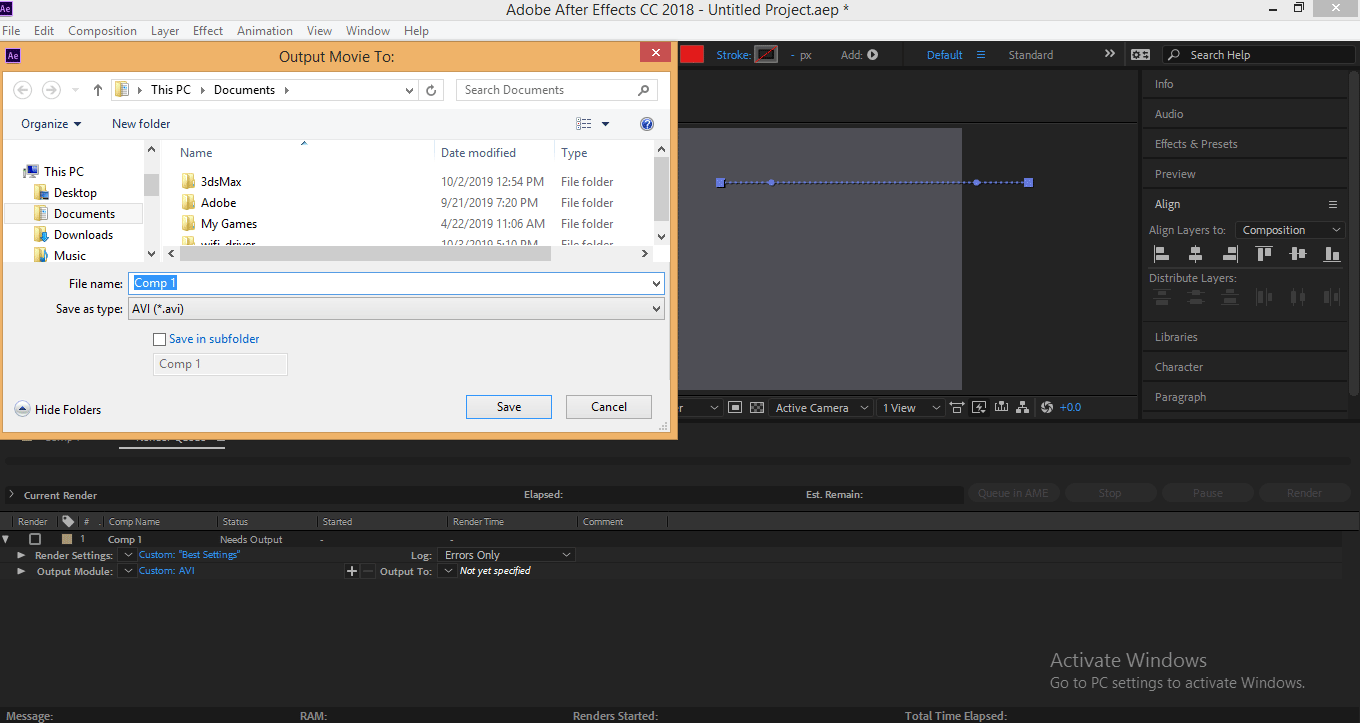Click the Not yet specified output link
The width and height of the screenshot is (1360, 723).
coord(495,571)
